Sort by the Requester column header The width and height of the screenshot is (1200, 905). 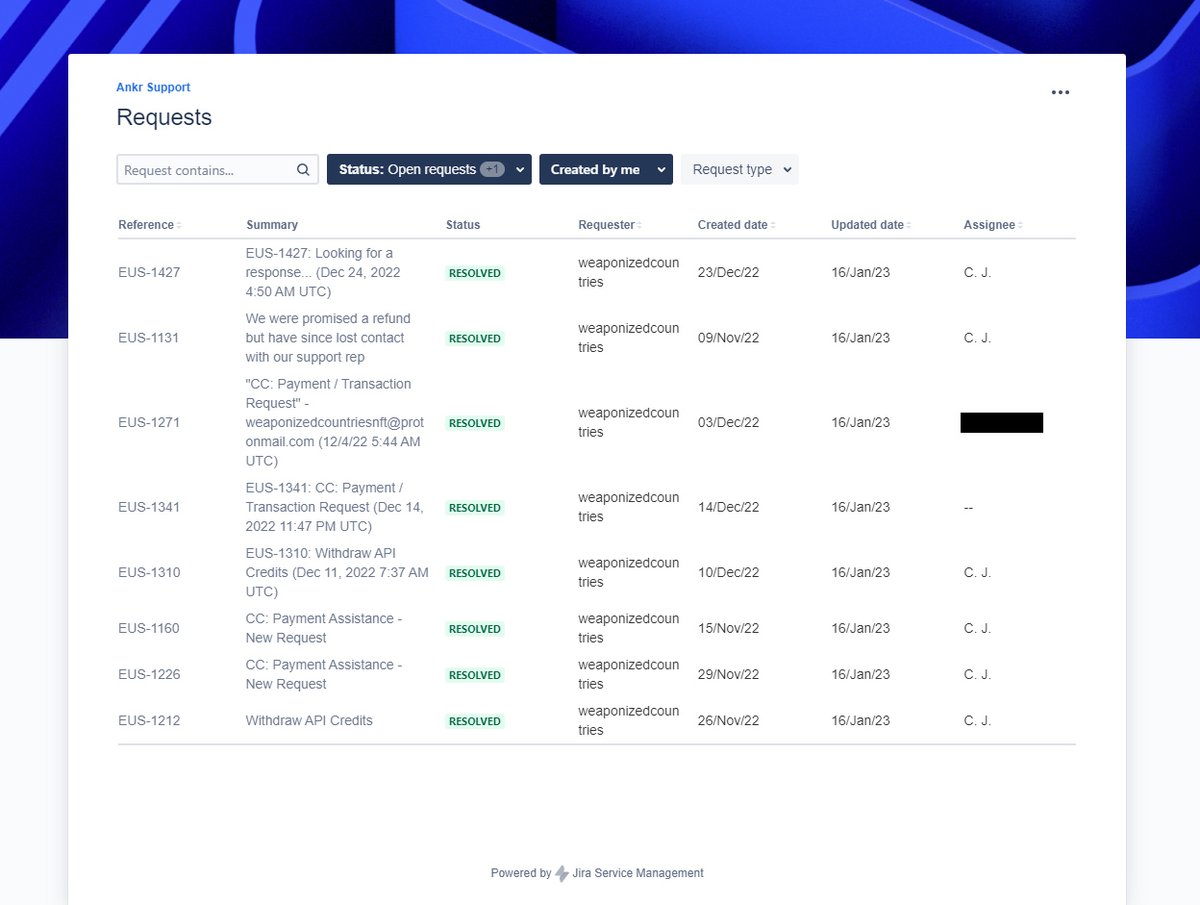pos(610,225)
